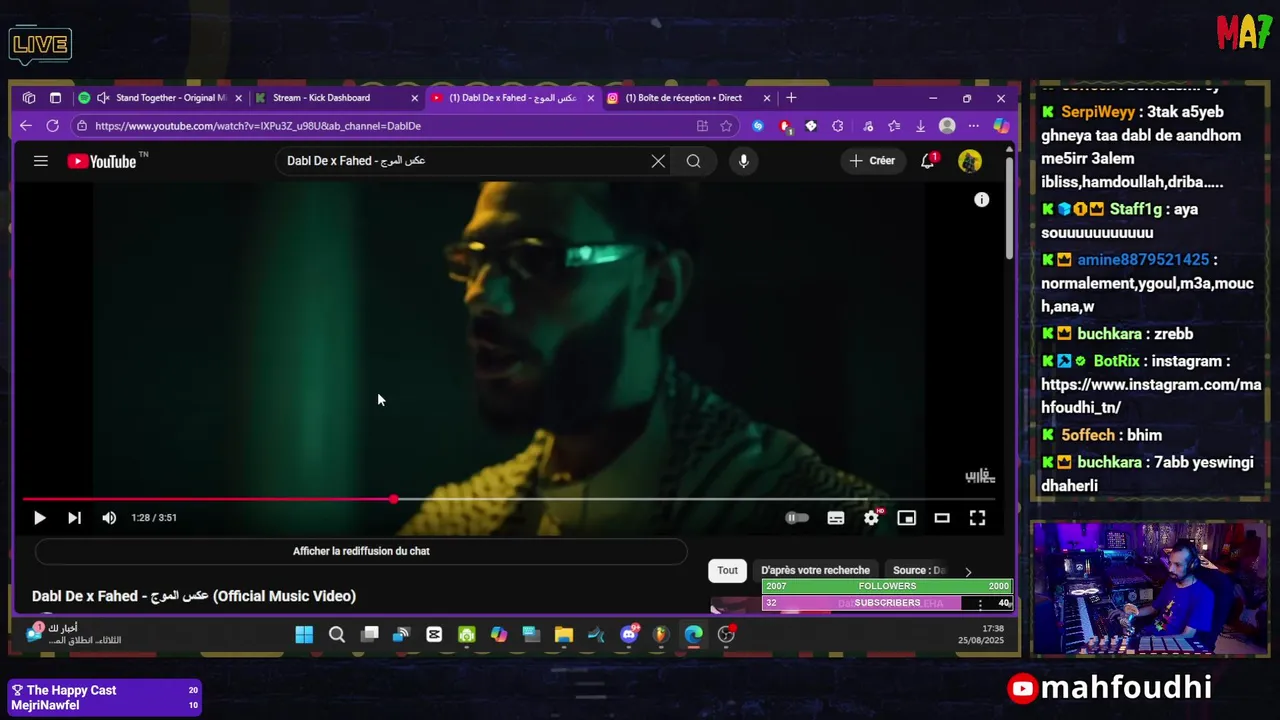Click the video title text
This screenshot has width=1280, height=720.
coord(194,596)
